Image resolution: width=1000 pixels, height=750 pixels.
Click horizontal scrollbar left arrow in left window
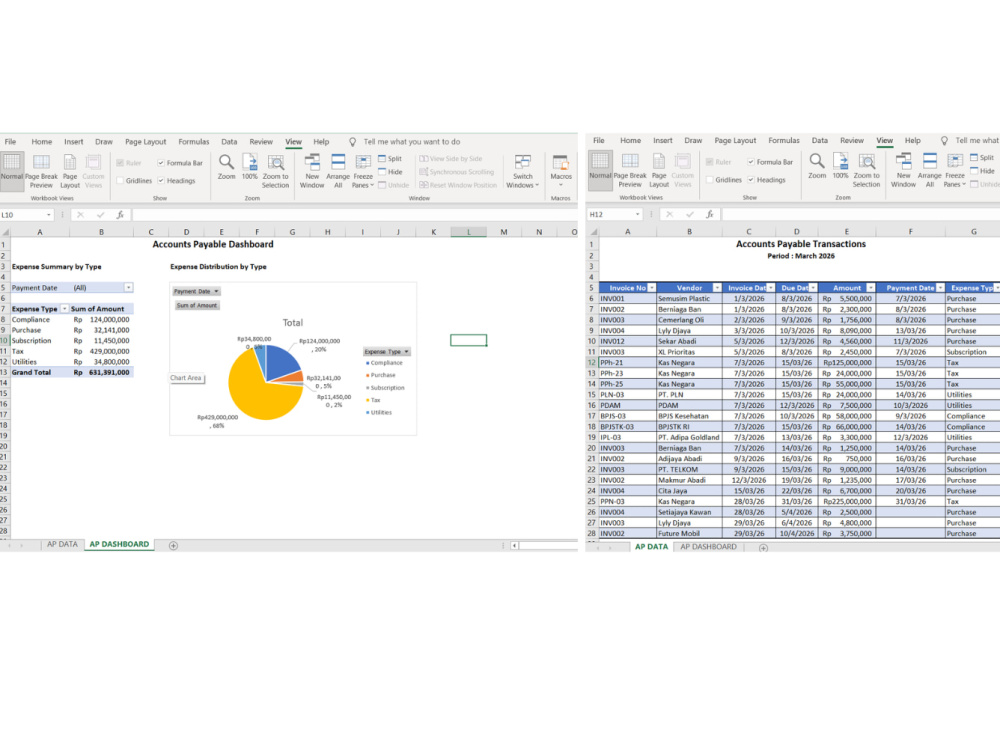tap(514, 545)
